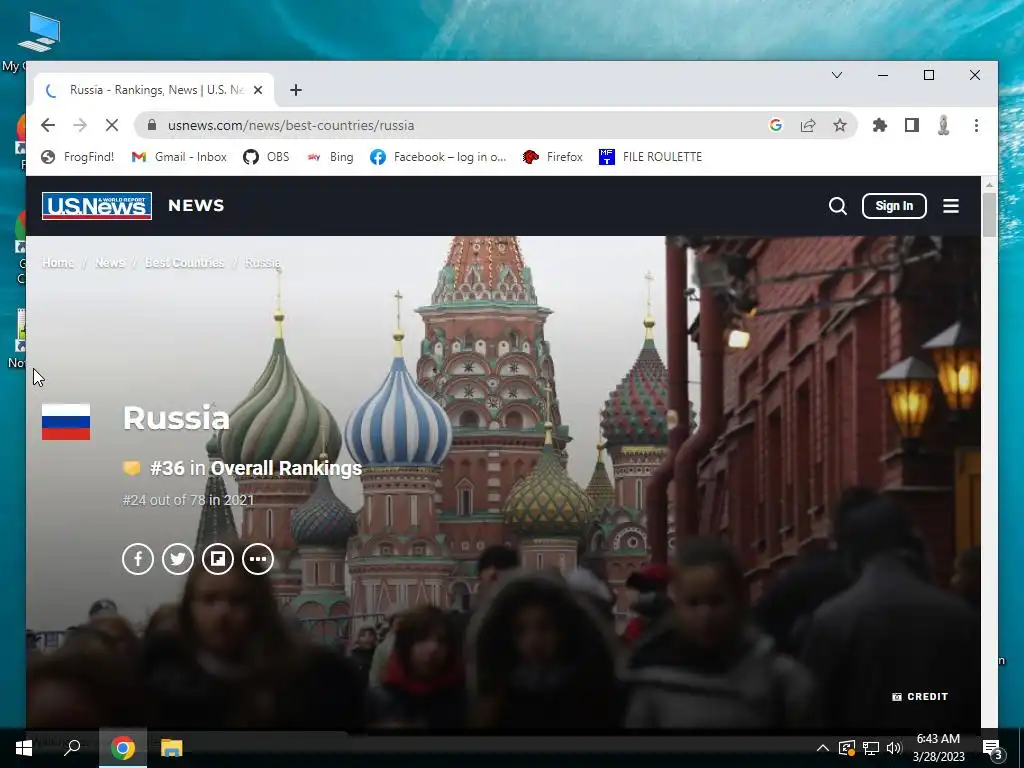Click the scrollbar up arrow

989,185
